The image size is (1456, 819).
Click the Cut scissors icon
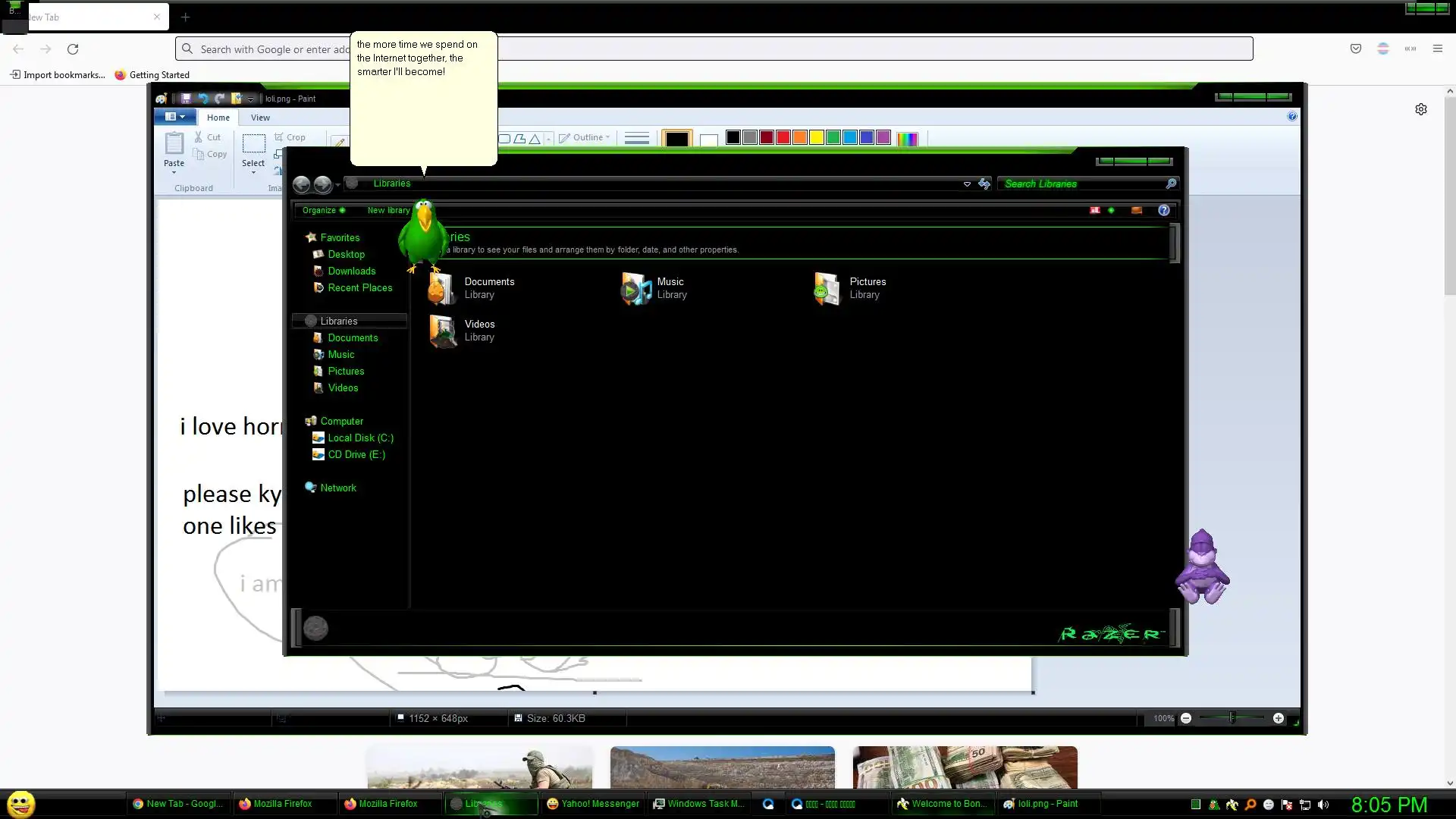point(199,137)
